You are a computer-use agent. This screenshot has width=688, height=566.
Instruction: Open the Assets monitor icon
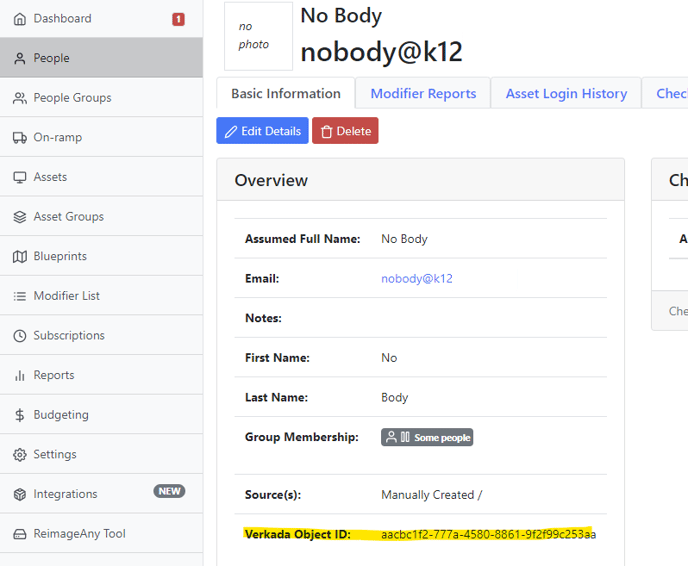click(x=20, y=177)
